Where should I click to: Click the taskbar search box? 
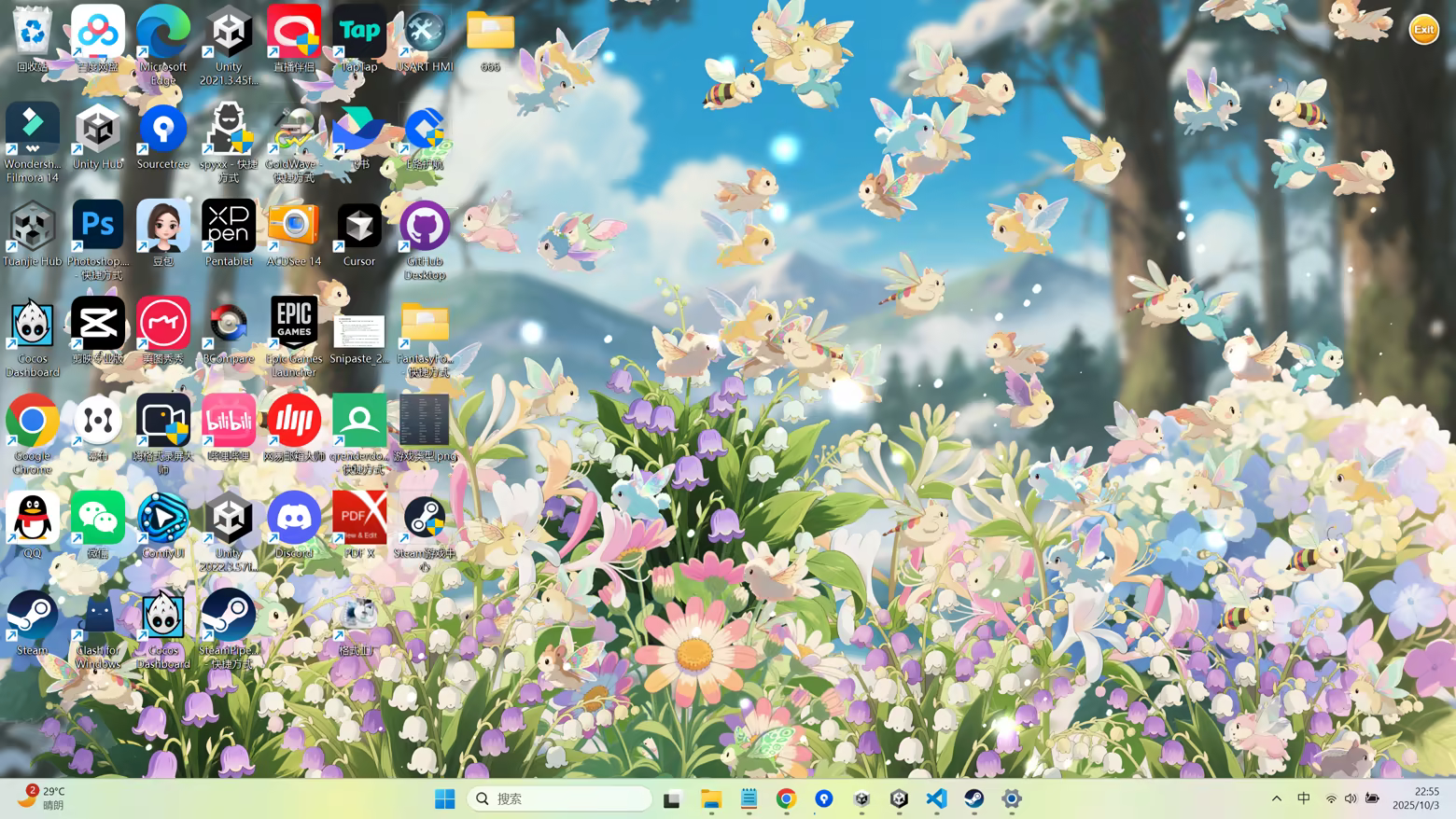(560, 798)
